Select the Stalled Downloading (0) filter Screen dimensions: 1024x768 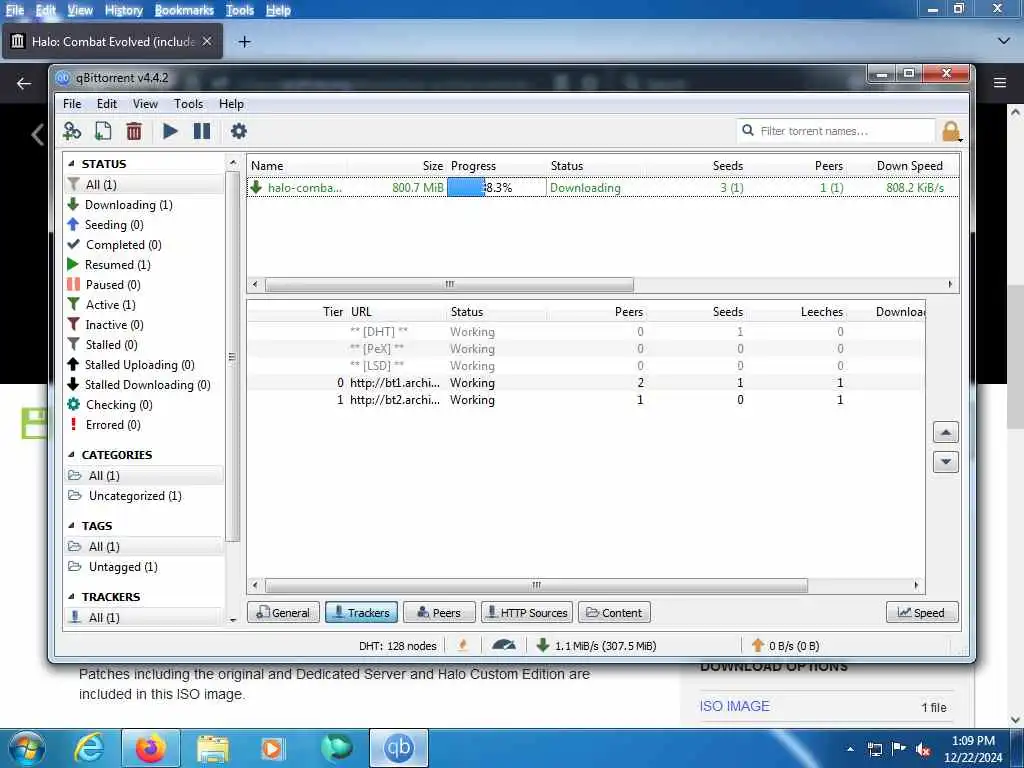click(x=147, y=385)
